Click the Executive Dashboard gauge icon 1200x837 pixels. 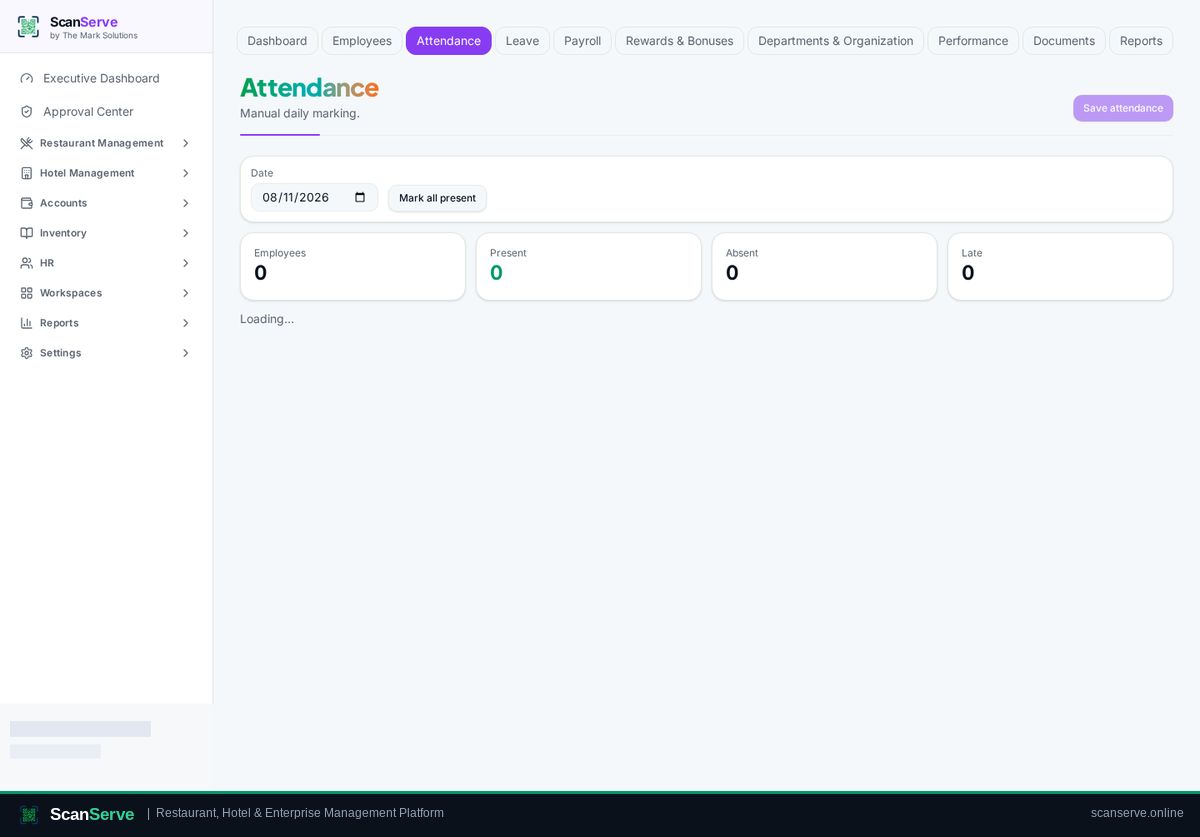27,78
